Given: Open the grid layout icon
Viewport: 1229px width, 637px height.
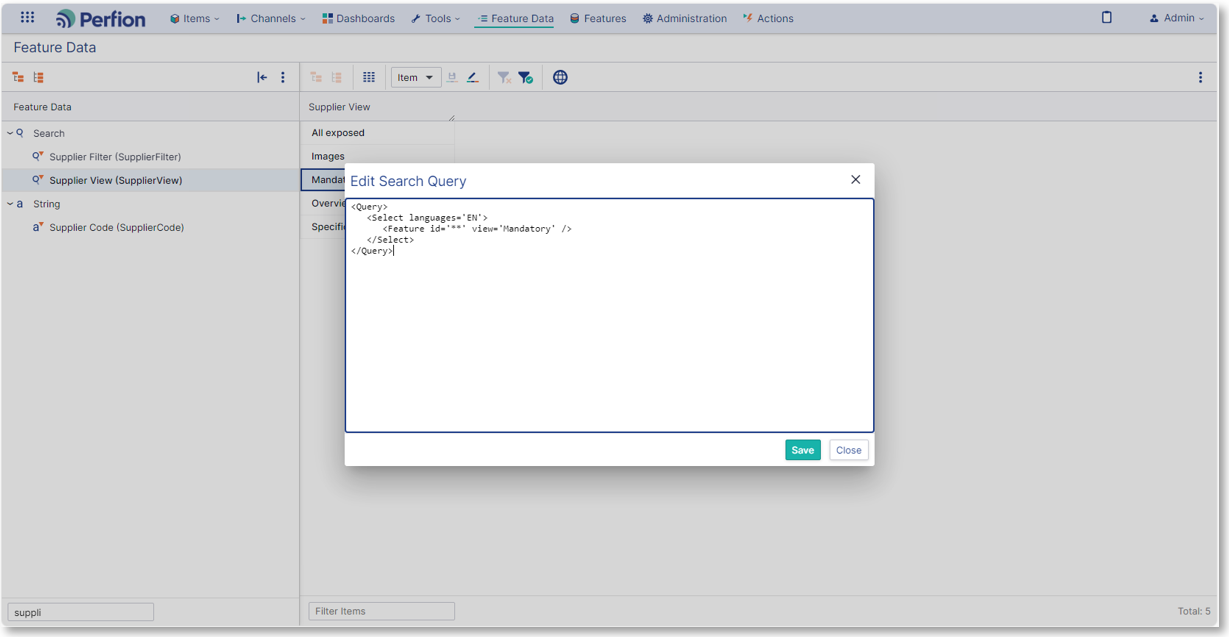Looking at the screenshot, I should (x=369, y=77).
